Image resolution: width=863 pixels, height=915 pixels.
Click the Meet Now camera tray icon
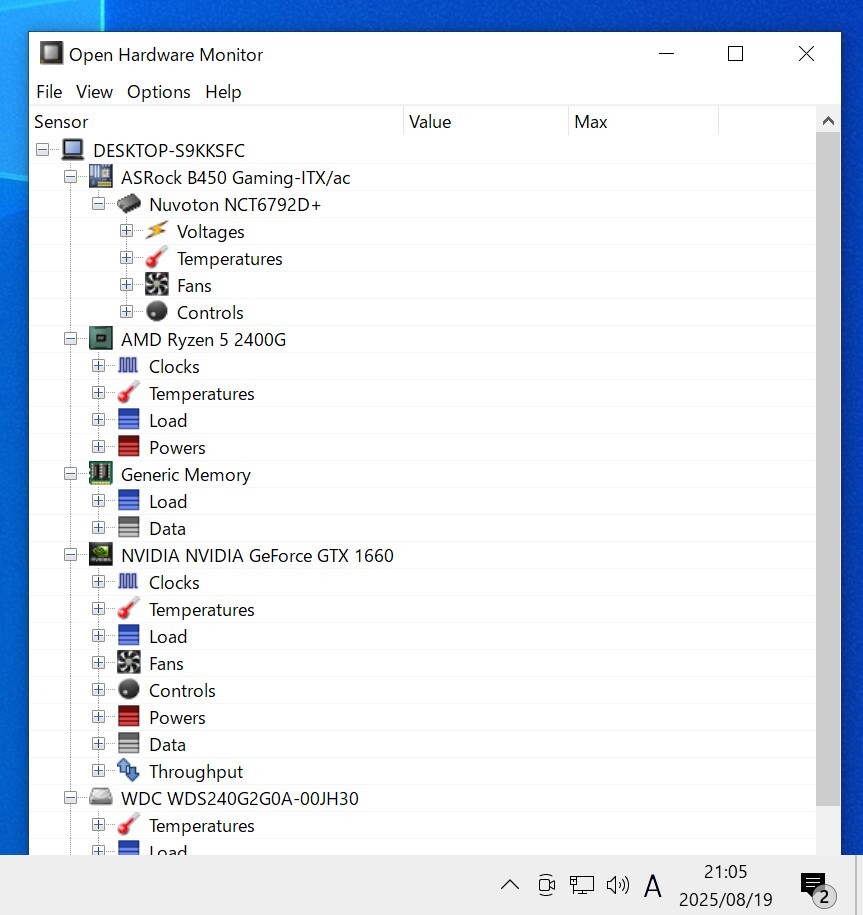point(546,885)
